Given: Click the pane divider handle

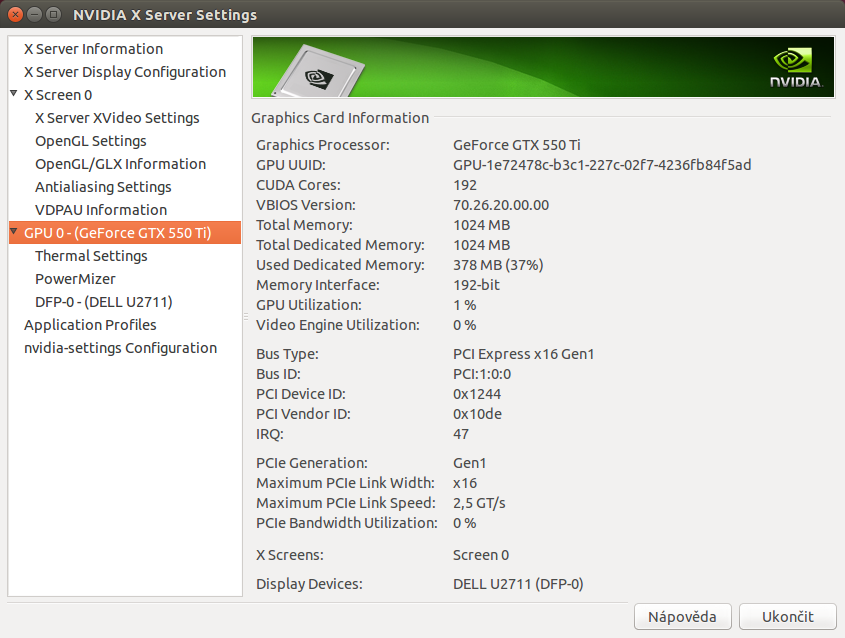Looking at the screenshot, I should pyautogui.click(x=246, y=317).
